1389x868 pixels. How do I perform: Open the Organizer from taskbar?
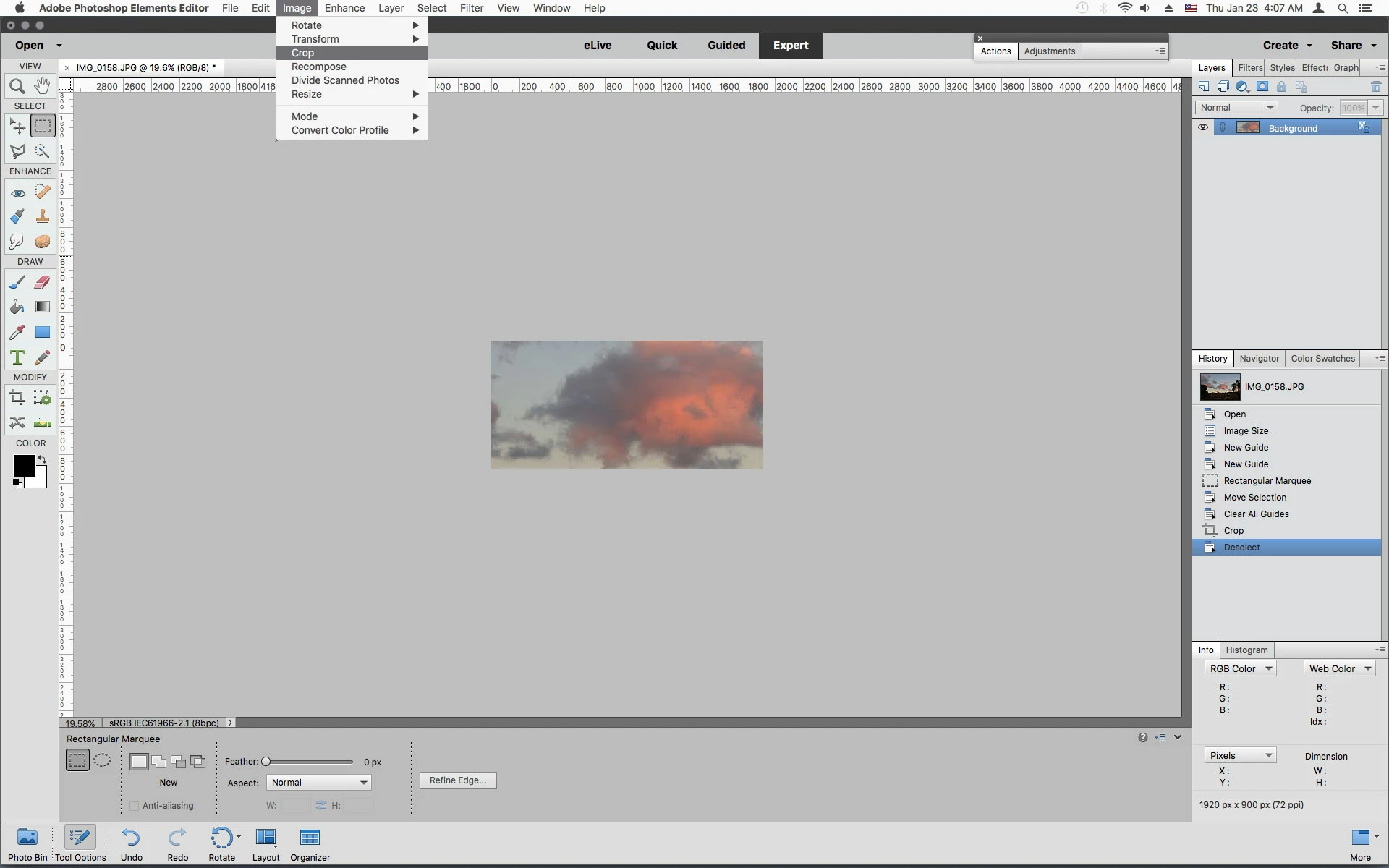(x=310, y=844)
